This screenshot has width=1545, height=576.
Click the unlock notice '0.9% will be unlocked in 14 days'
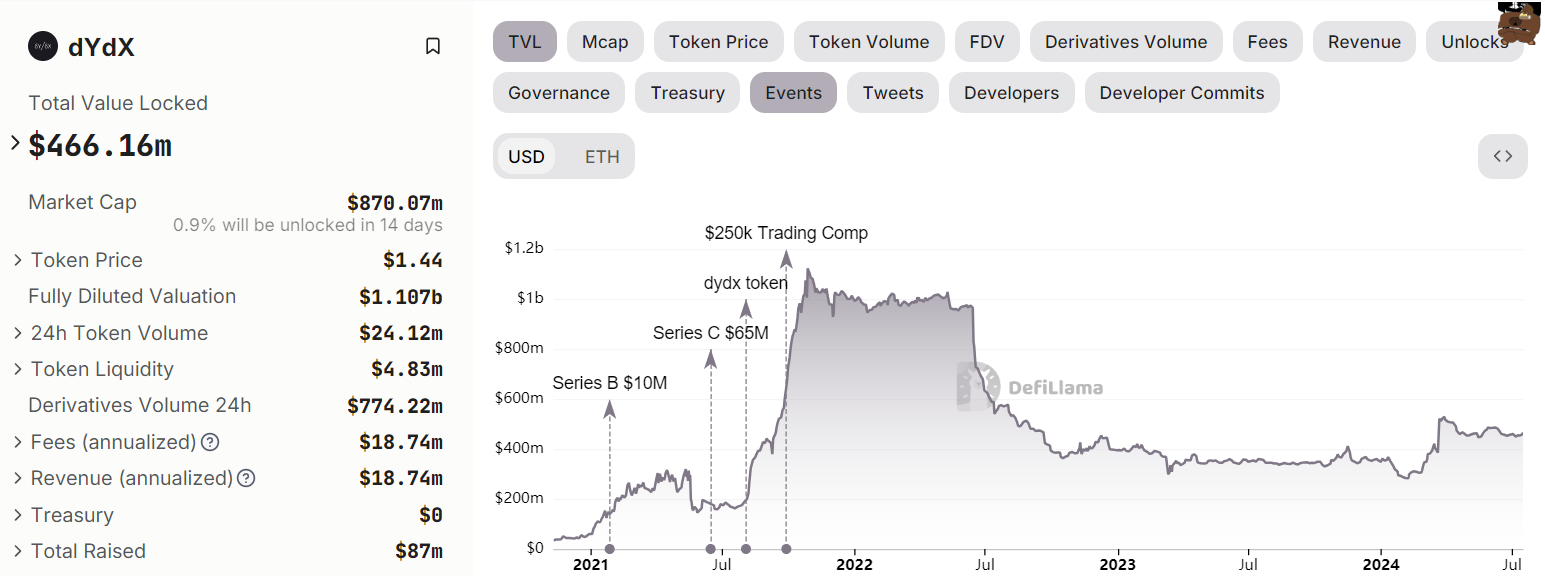(308, 225)
